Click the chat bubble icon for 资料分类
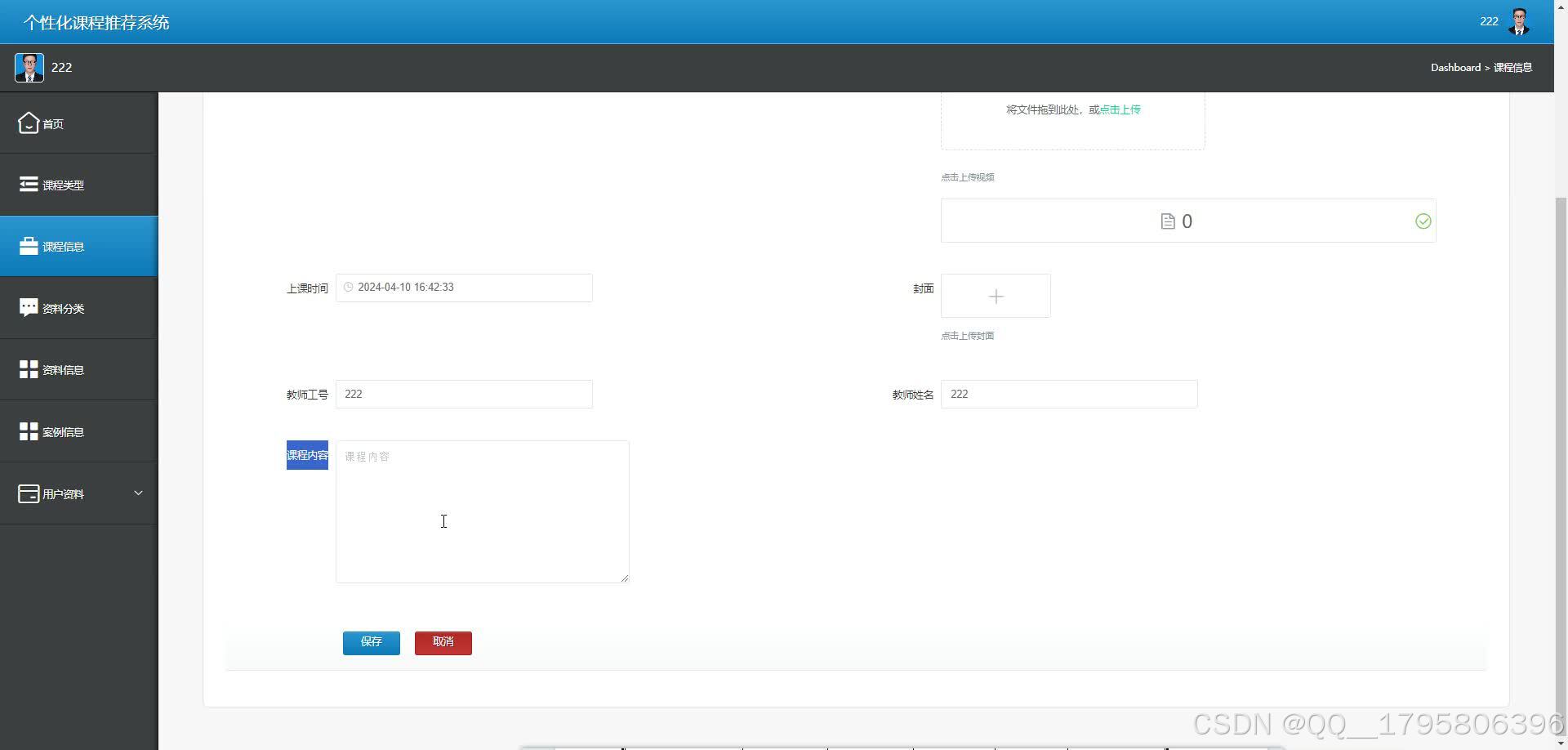 pyautogui.click(x=29, y=307)
